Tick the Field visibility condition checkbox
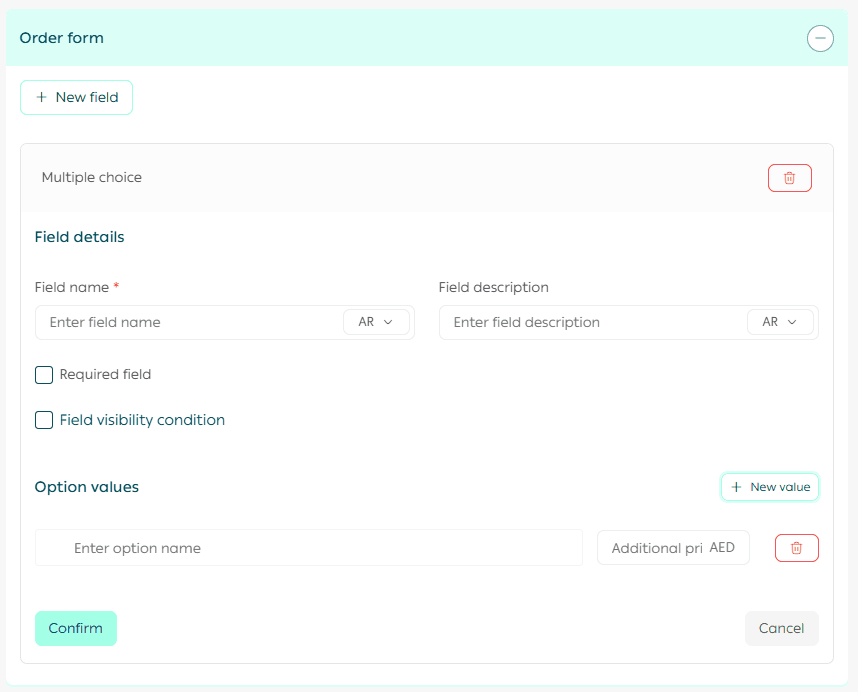The width and height of the screenshot is (858, 692). tap(44, 420)
